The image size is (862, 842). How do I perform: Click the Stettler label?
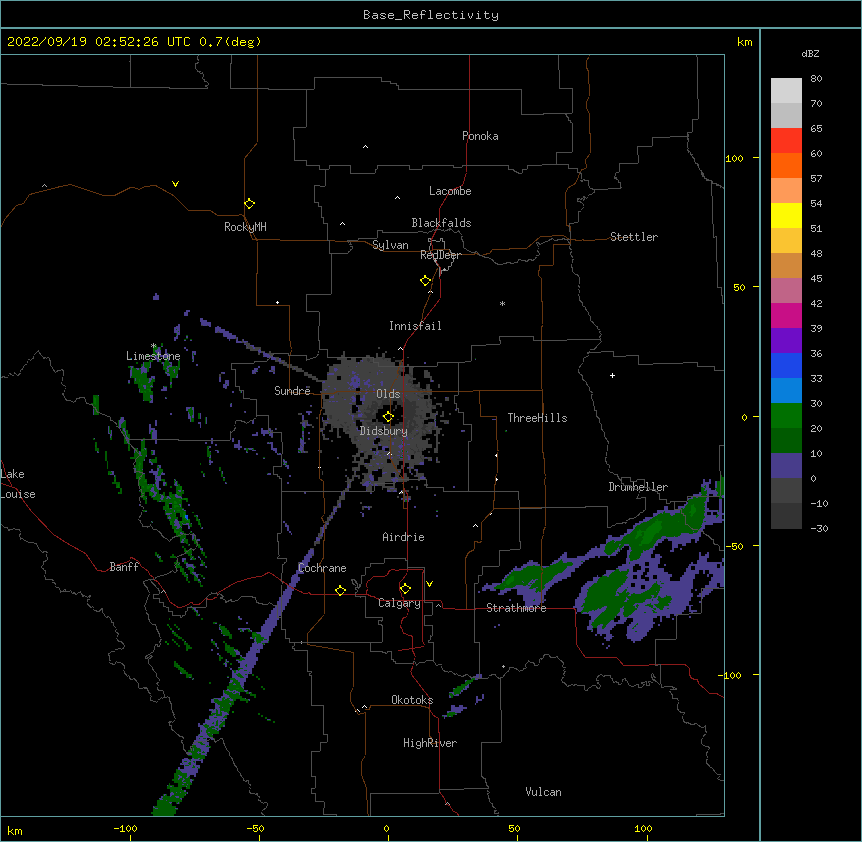(634, 237)
